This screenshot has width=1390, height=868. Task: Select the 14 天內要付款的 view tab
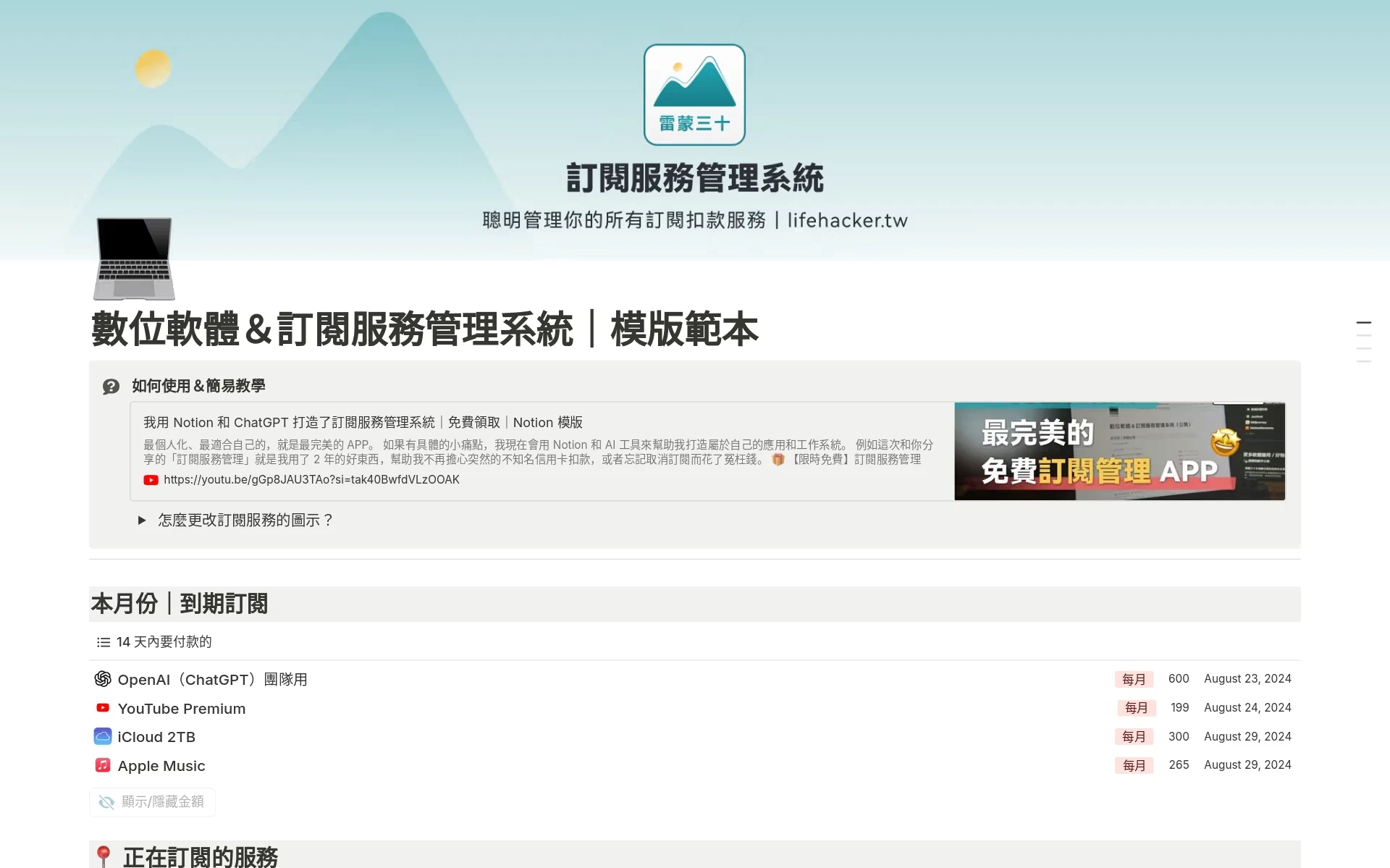(154, 642)
